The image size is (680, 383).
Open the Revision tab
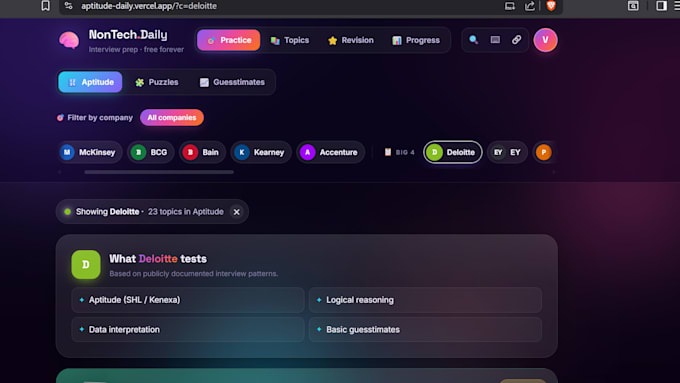(x=350, y=40)
